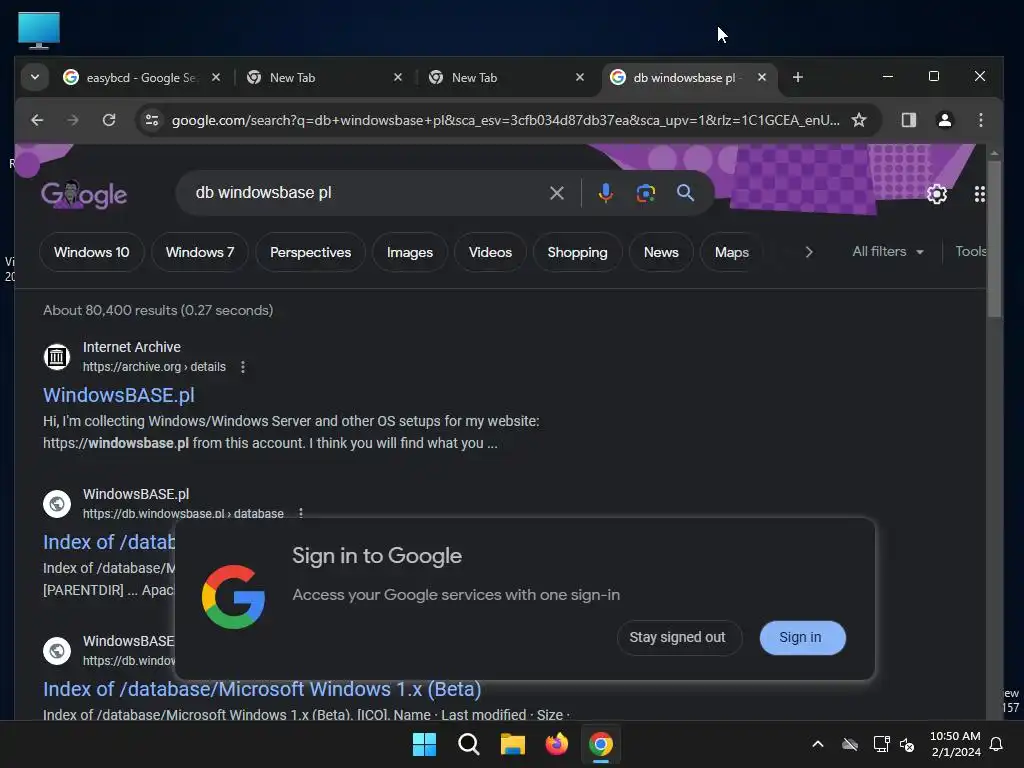Open Google quick settings gear
Screen dimensions: 1024x768
tap(936, 194)
